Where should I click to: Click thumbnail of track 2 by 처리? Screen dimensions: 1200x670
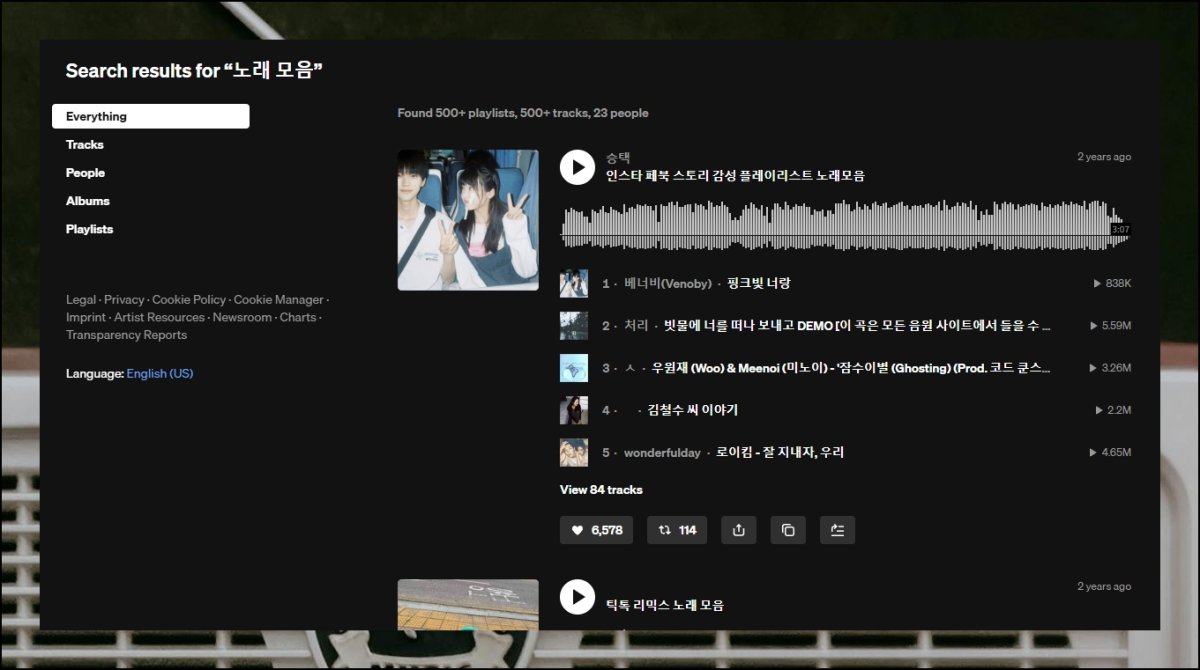point(574,326)
